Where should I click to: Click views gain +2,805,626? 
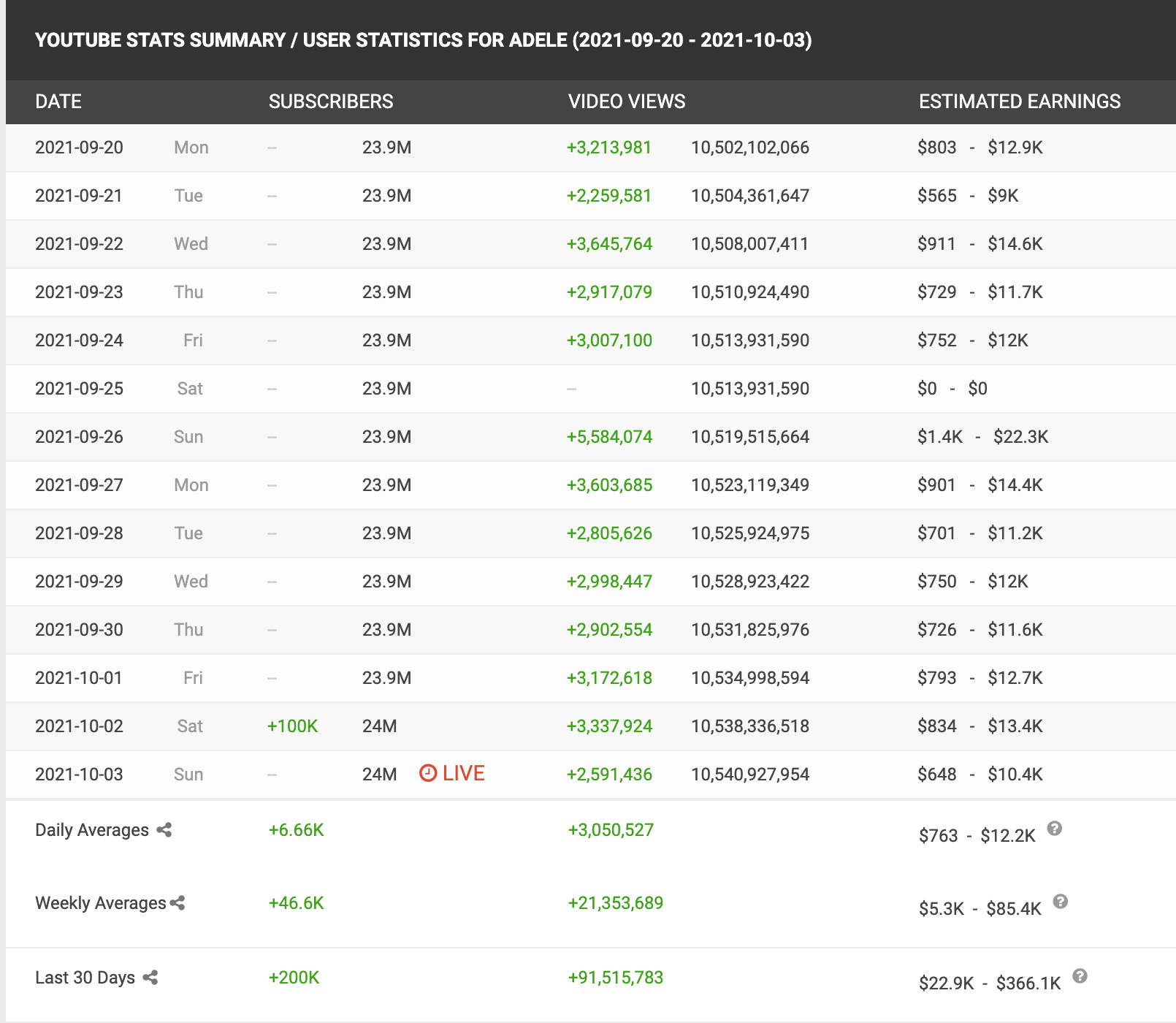[609, 533]
